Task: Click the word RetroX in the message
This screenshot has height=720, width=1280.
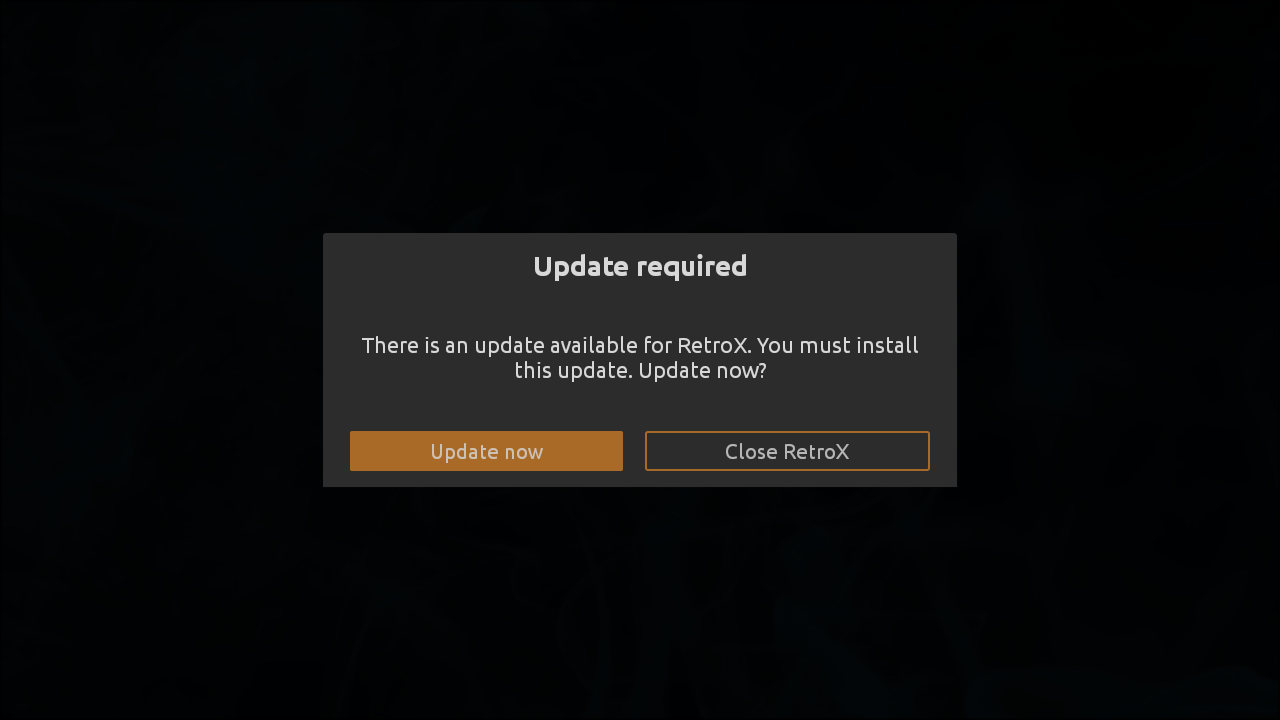Action: [713, 345]
